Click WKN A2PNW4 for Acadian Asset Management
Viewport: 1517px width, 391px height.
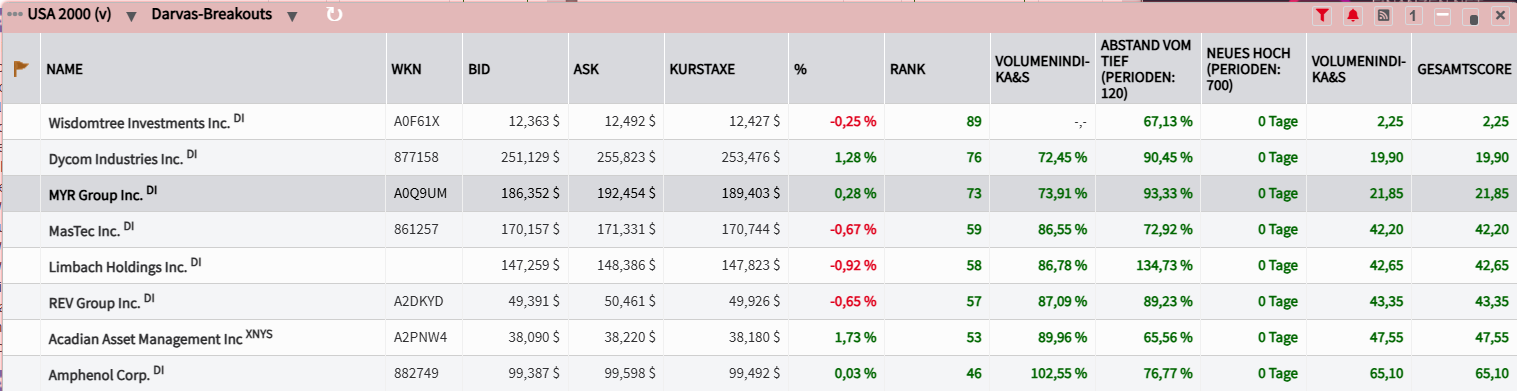[x=421, y=338]
